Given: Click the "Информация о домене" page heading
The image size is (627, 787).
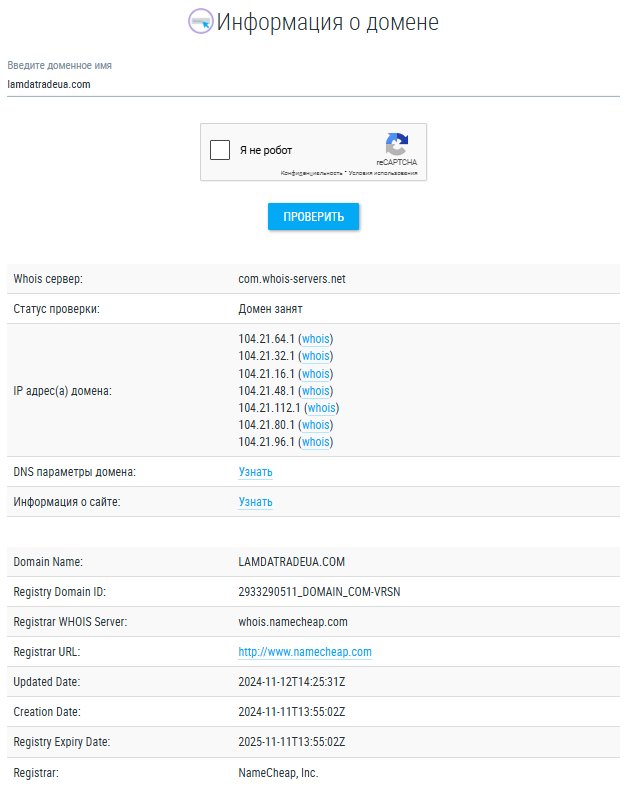Looking at the screenshot, I should click(x=327, y=22).
